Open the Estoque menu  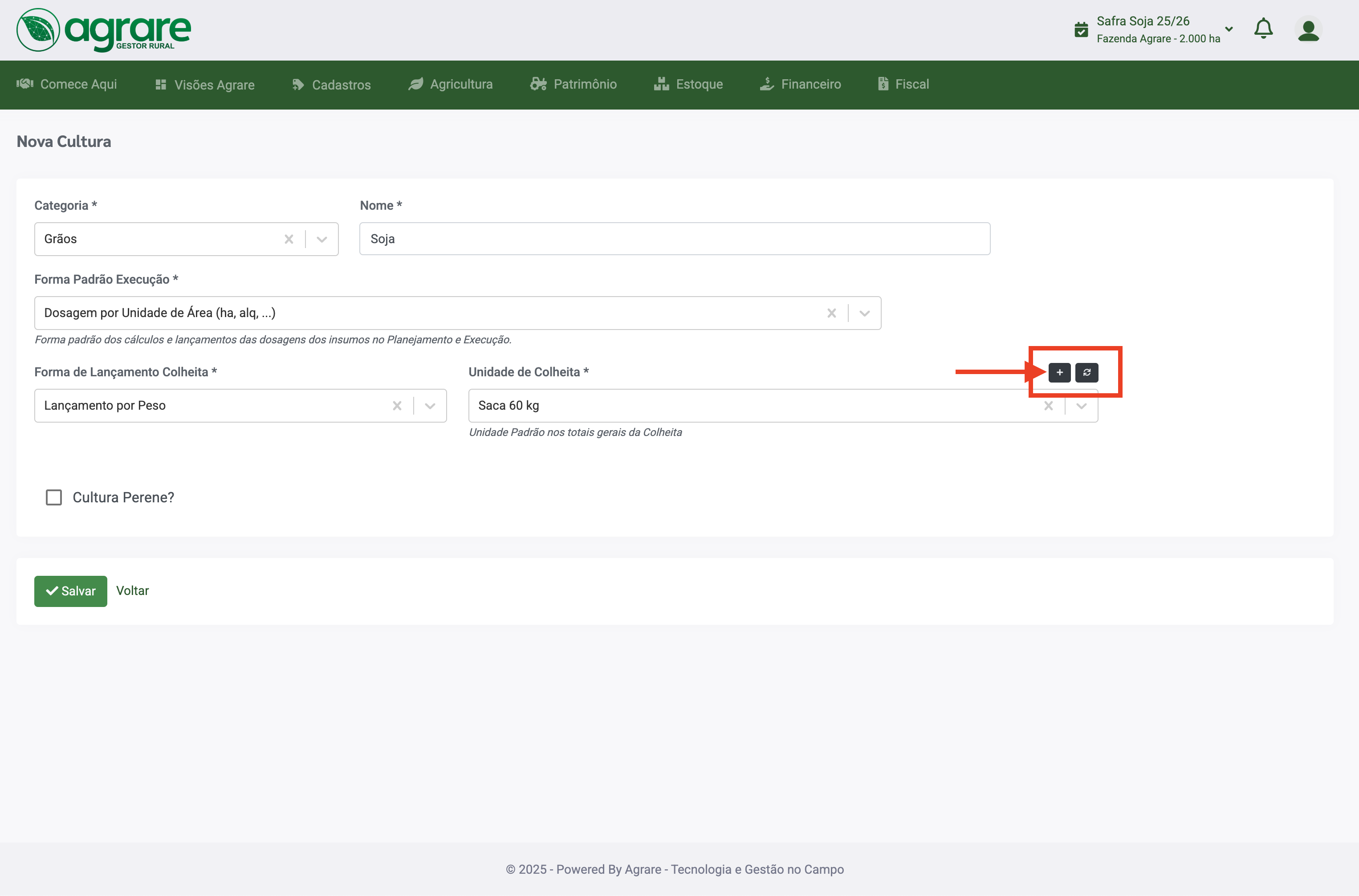point(688,84)
